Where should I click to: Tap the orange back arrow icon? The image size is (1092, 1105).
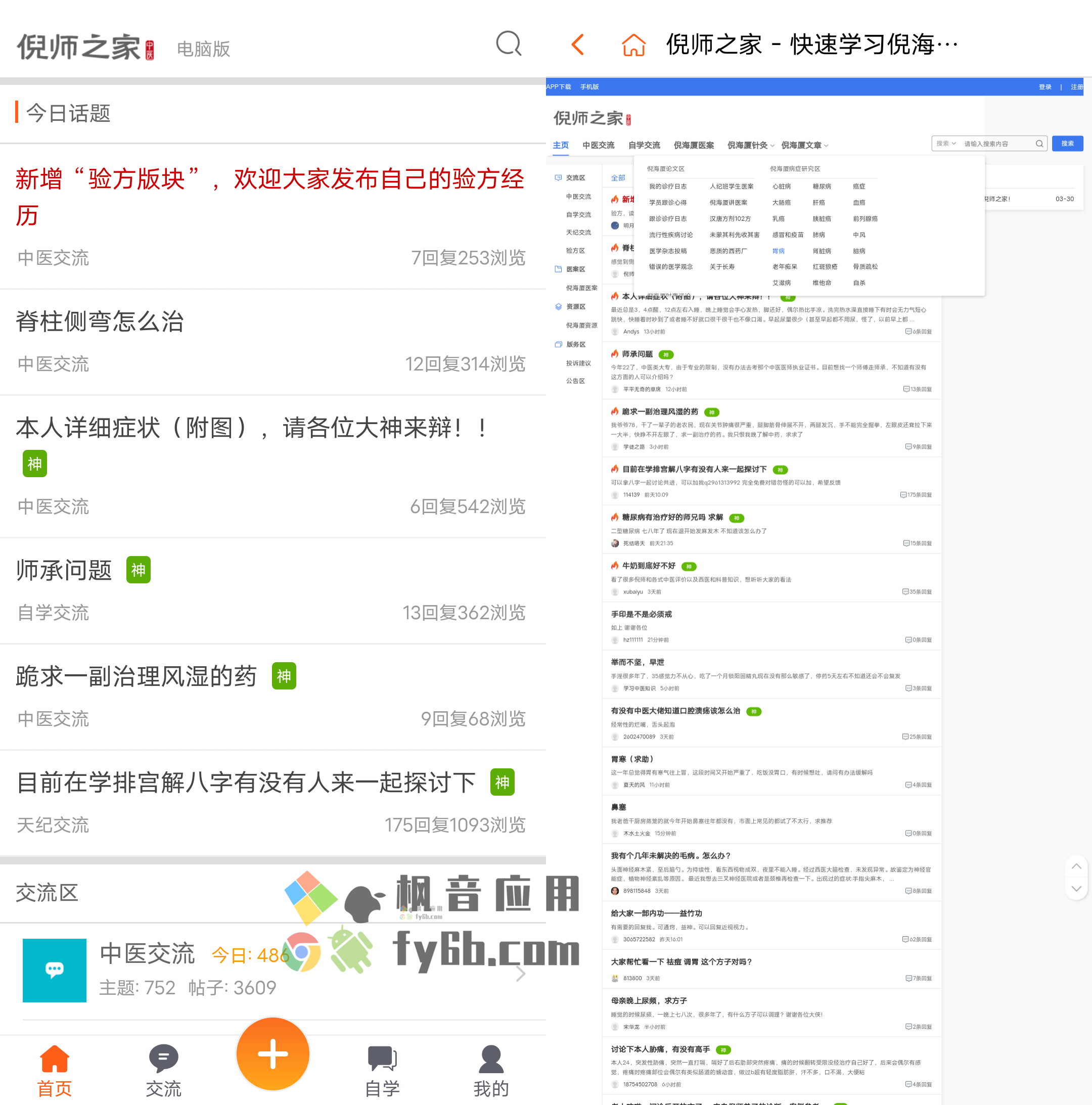click(578, 44)
